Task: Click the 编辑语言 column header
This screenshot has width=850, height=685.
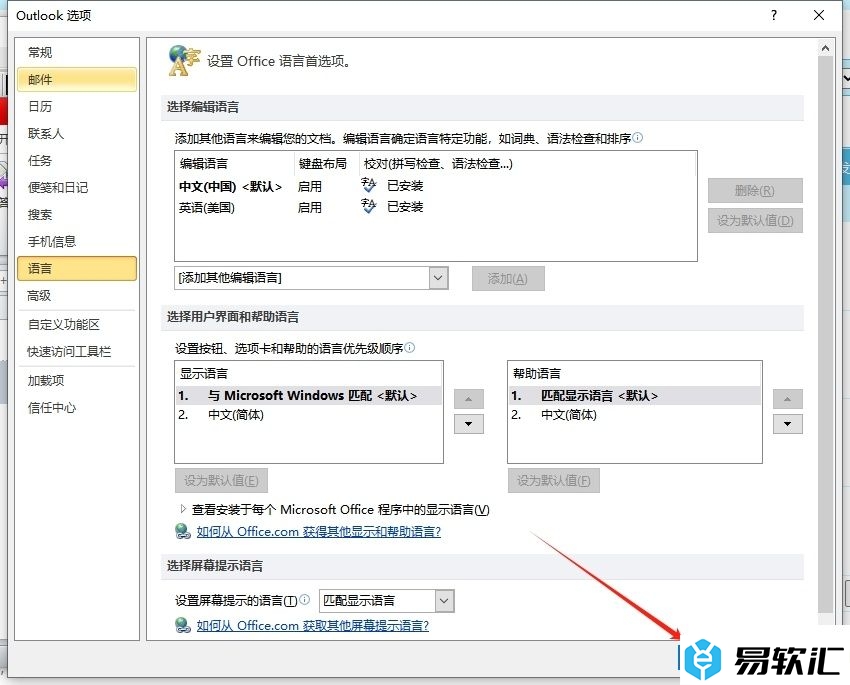Action: pyautogui.click(x=235, y=164)
